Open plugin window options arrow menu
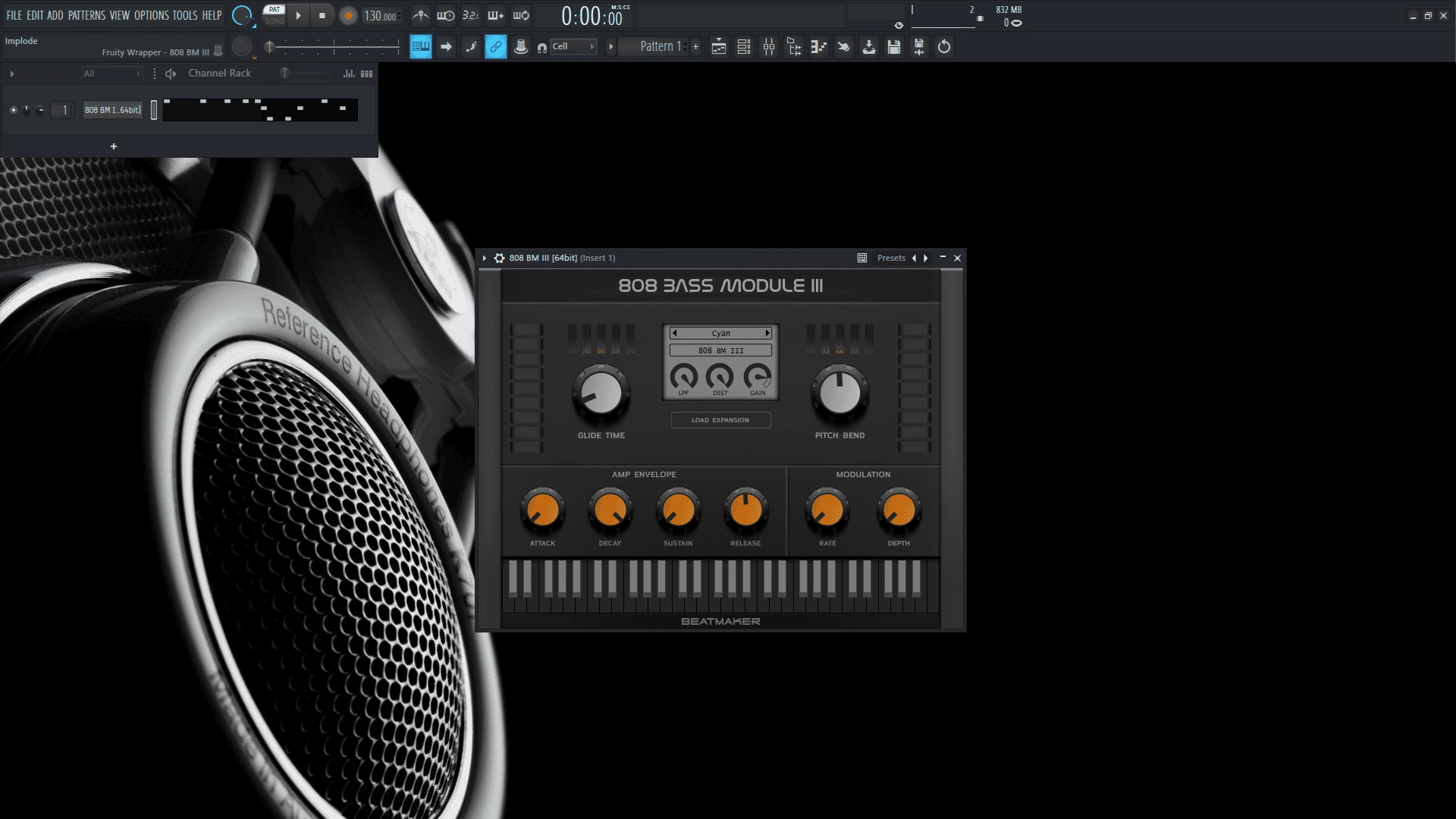This screenshot has height=819, width=1456. pyautogui.click(x=485, y=258)
